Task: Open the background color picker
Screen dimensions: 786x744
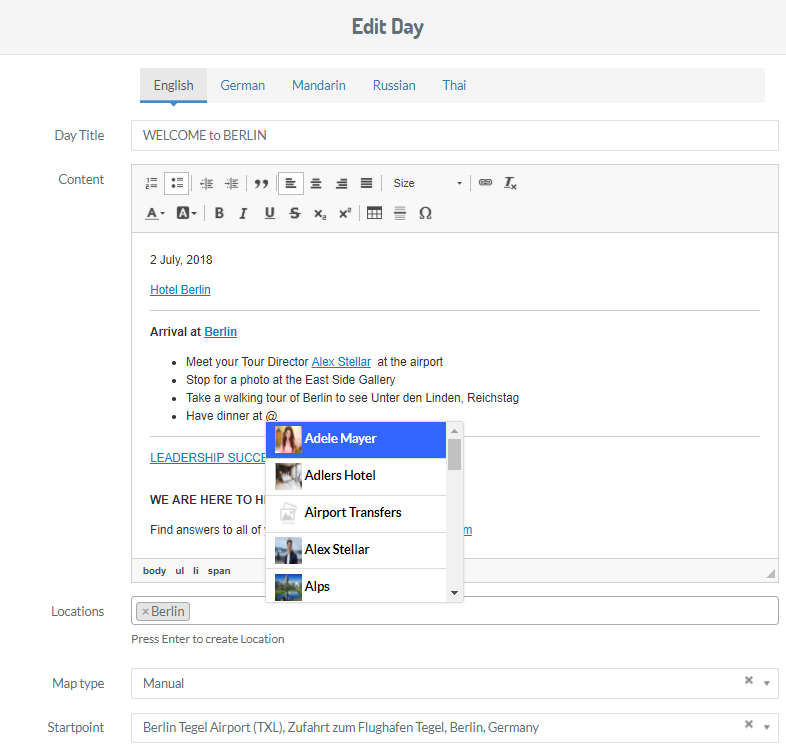Action: tap(186, 214)
